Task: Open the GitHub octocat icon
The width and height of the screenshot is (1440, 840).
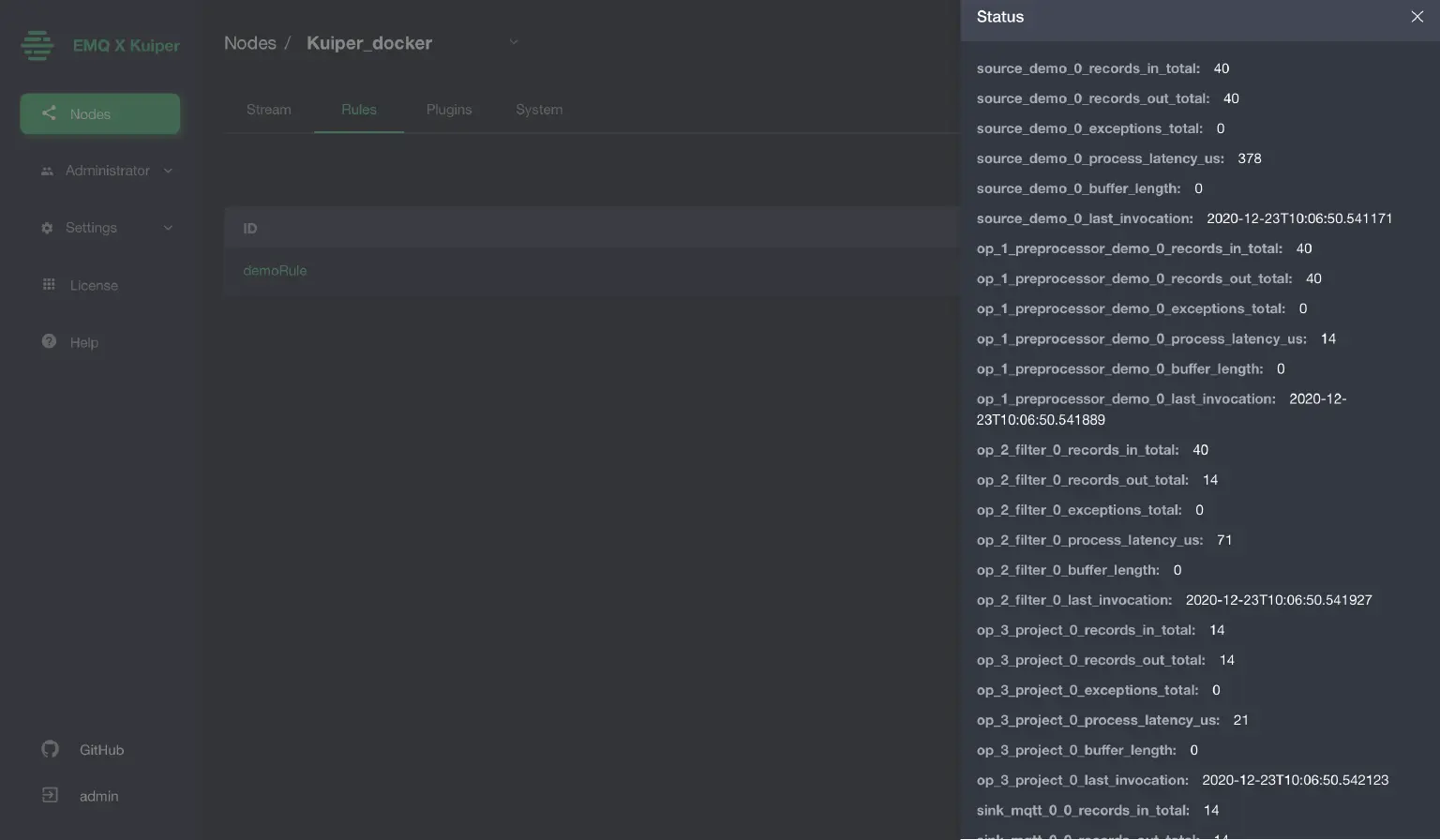Action: [x=51, y=749]
